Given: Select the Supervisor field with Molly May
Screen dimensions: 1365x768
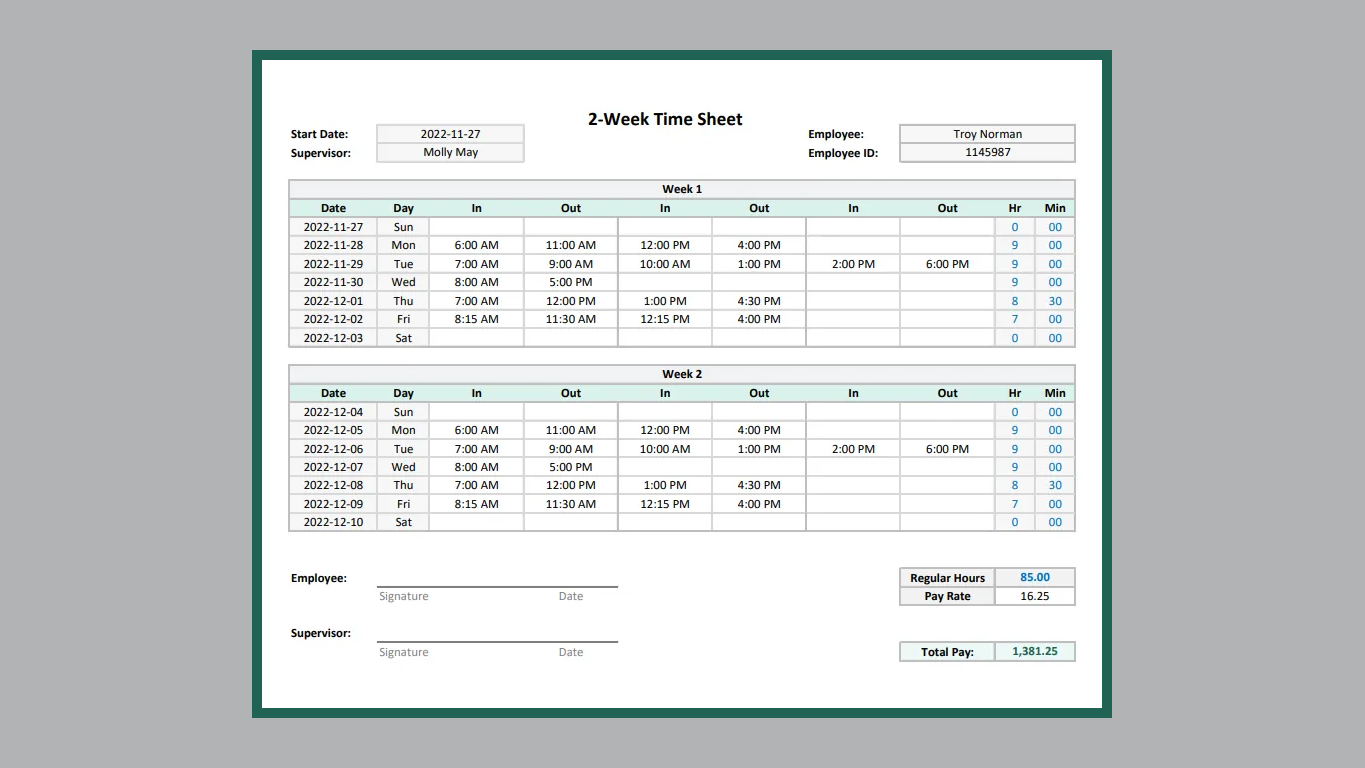Looking at the screenshot, I should pos(450,153).
